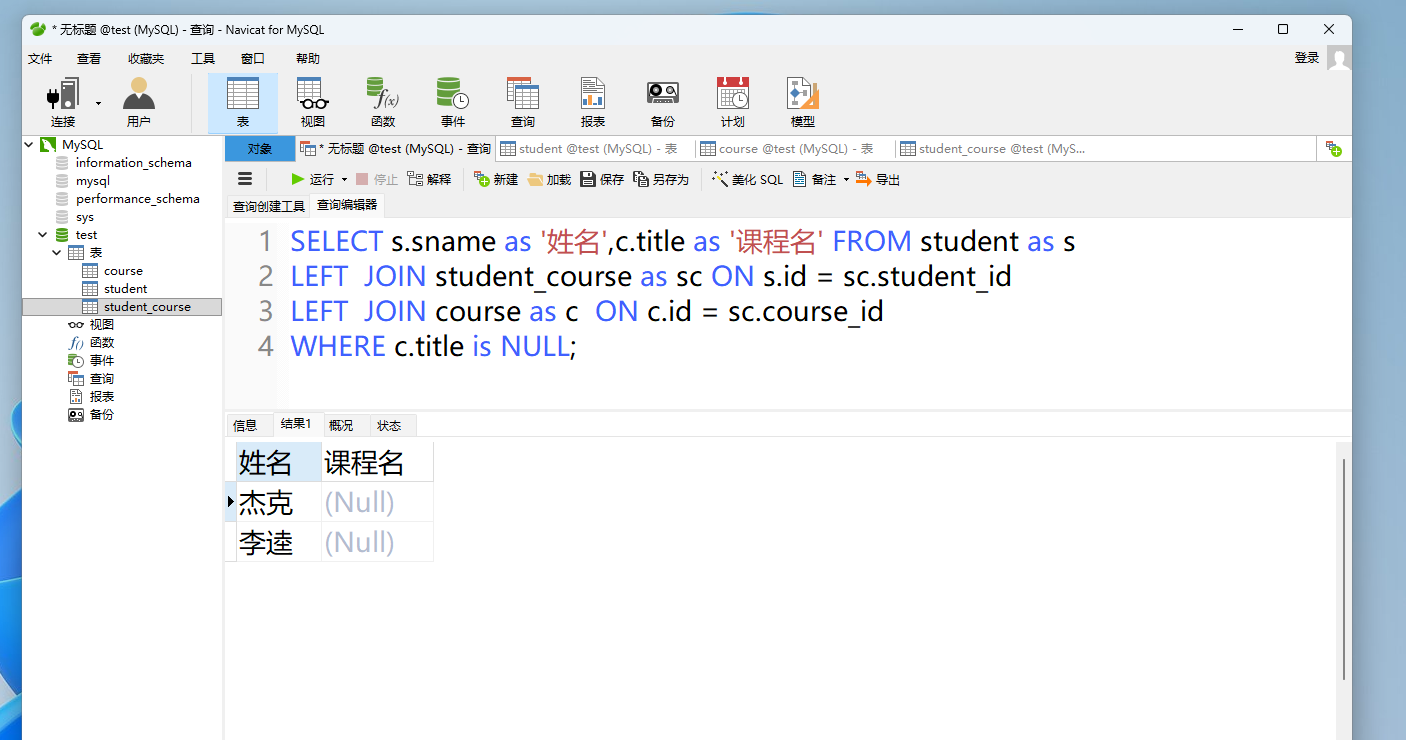Screen dimensions: 1406x740
Task: Select the 函数 node under test
Action: [101, 343]
